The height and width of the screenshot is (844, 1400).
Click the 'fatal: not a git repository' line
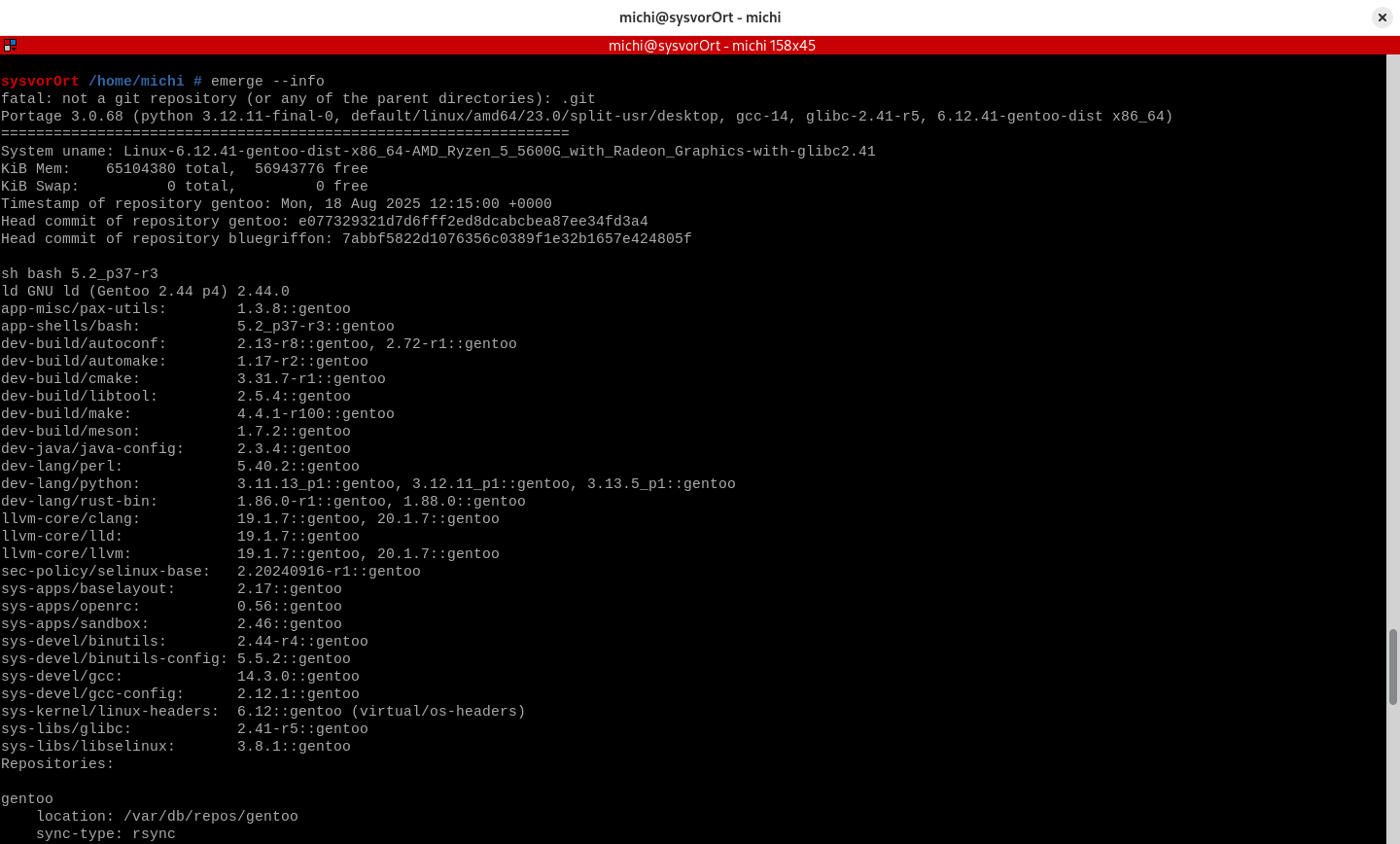point(298,99)
